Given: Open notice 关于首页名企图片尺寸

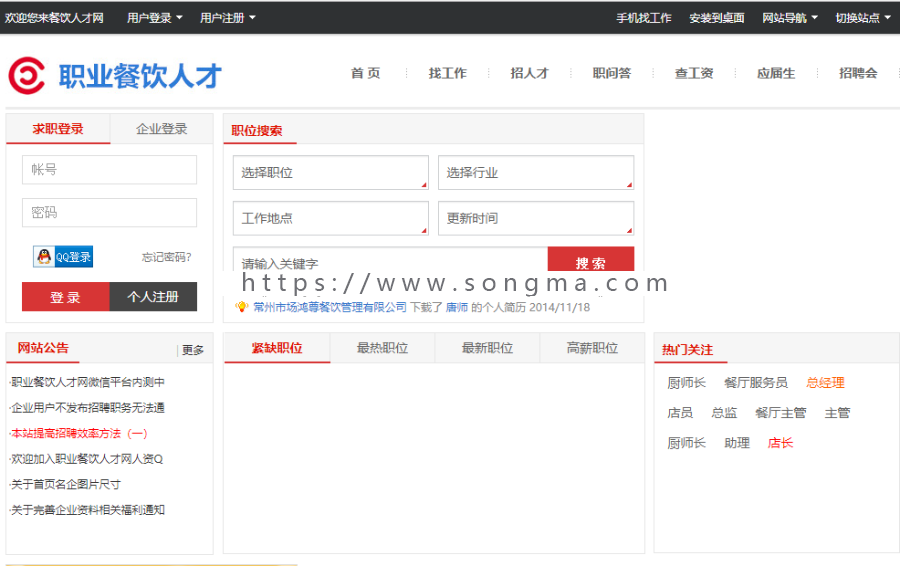Looking at the screenshot, I should 65,484.
